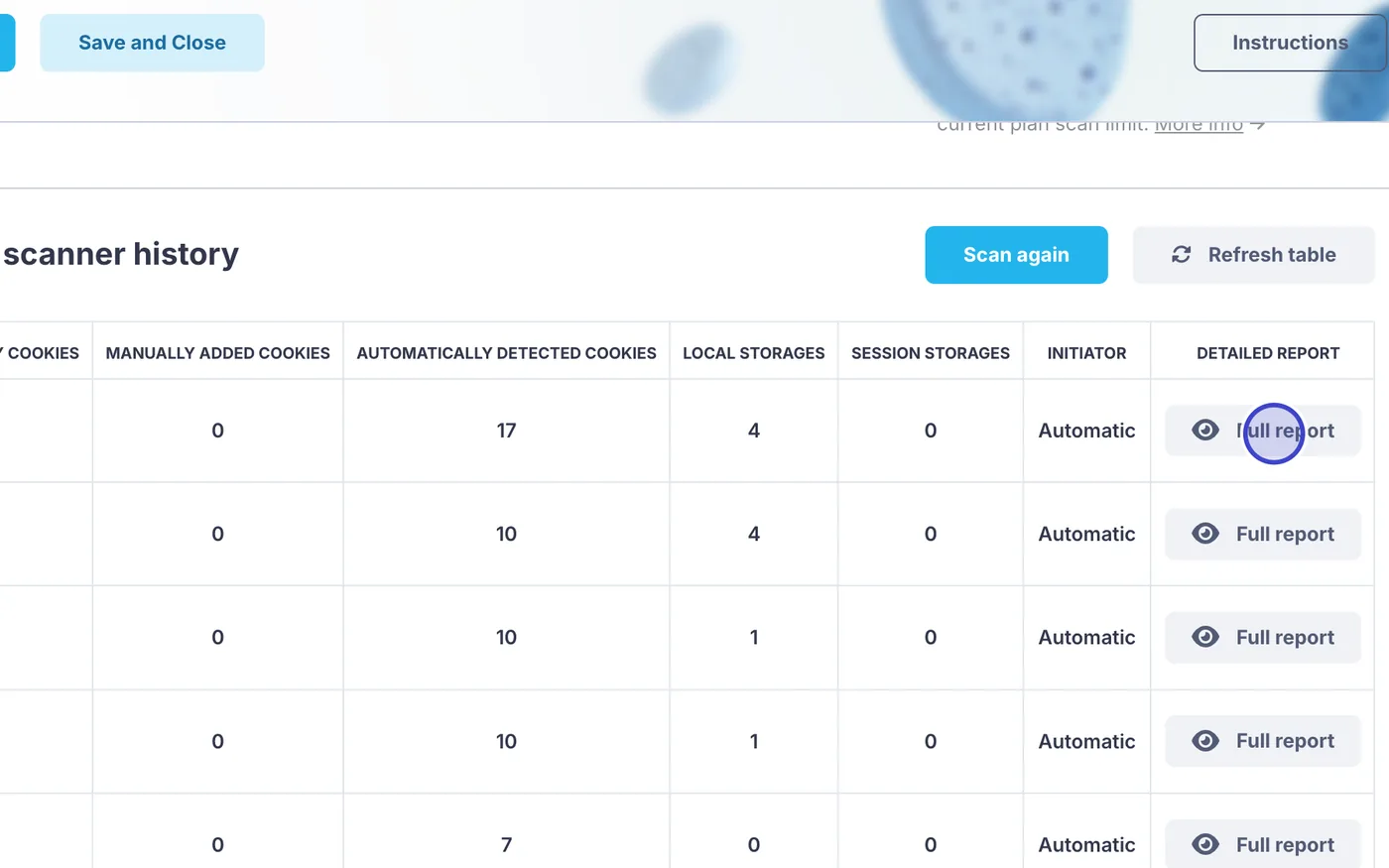Click the eye icon in the 17 cookies row
Viewport: 1389px width, 868px height.
pos(1205,431)
